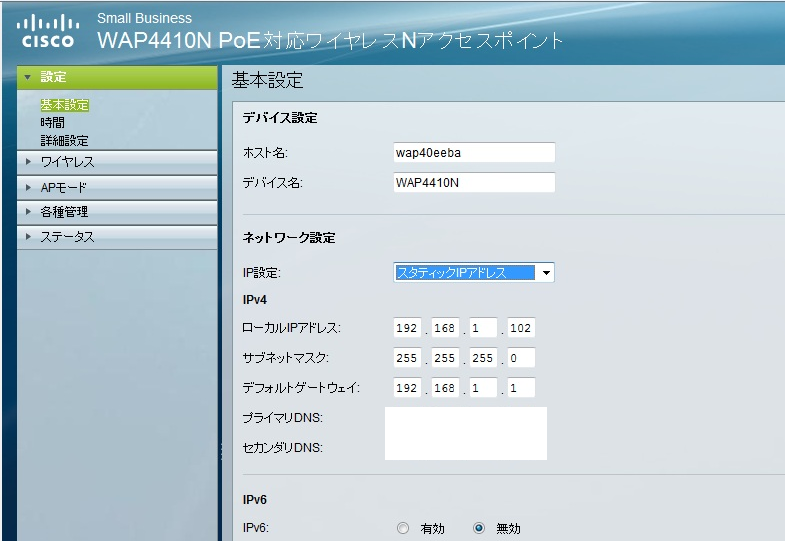The image size is (785, 541).
Task: Open the 時間 menu item
Action: pyautogui.click(x=53, y=123)
